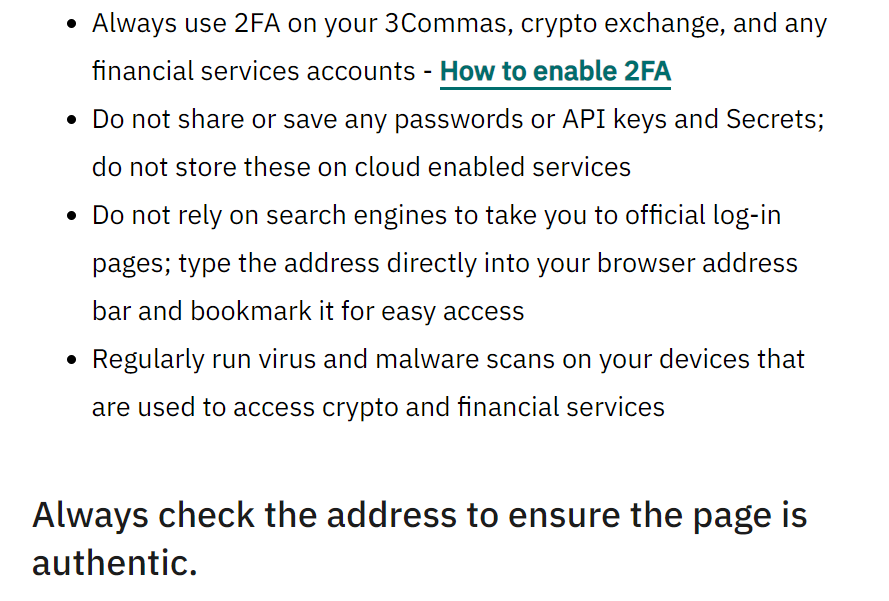Click the word 'authentic.' in the heading
The height and width of the screenshot is (601, 889).
pos(115,562)
